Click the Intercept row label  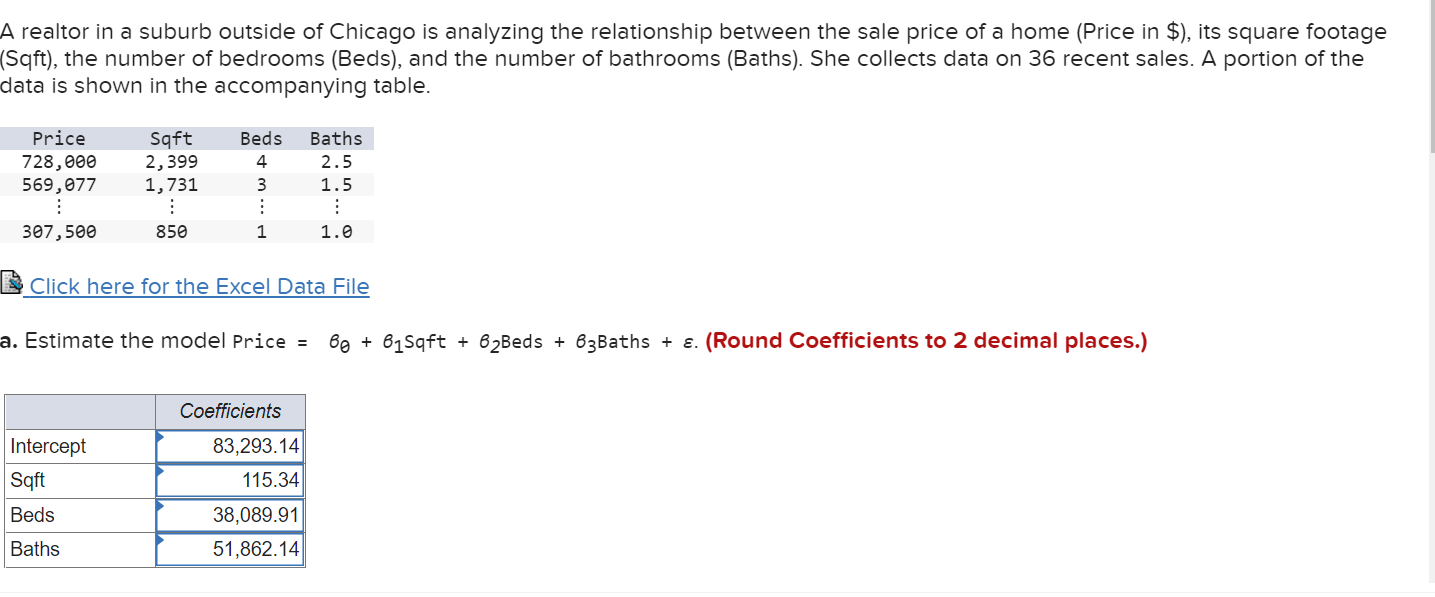(x=46, y=446)
